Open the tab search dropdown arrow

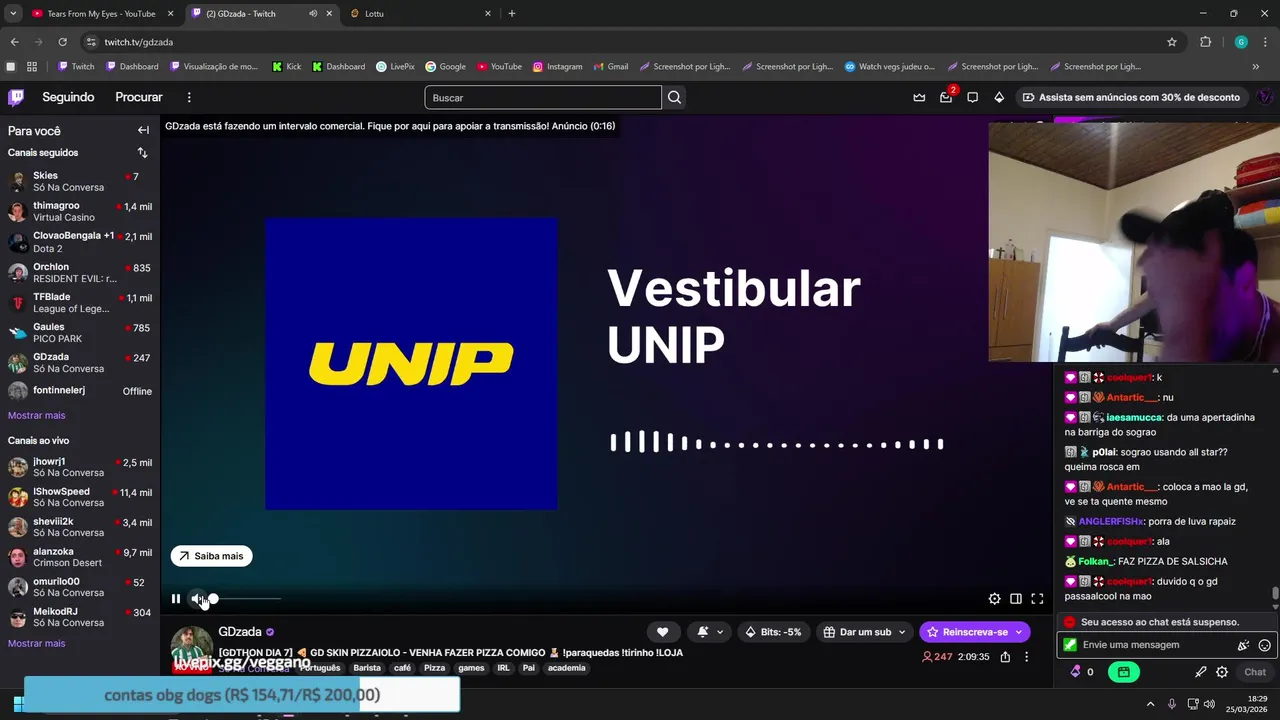[13, 14]
